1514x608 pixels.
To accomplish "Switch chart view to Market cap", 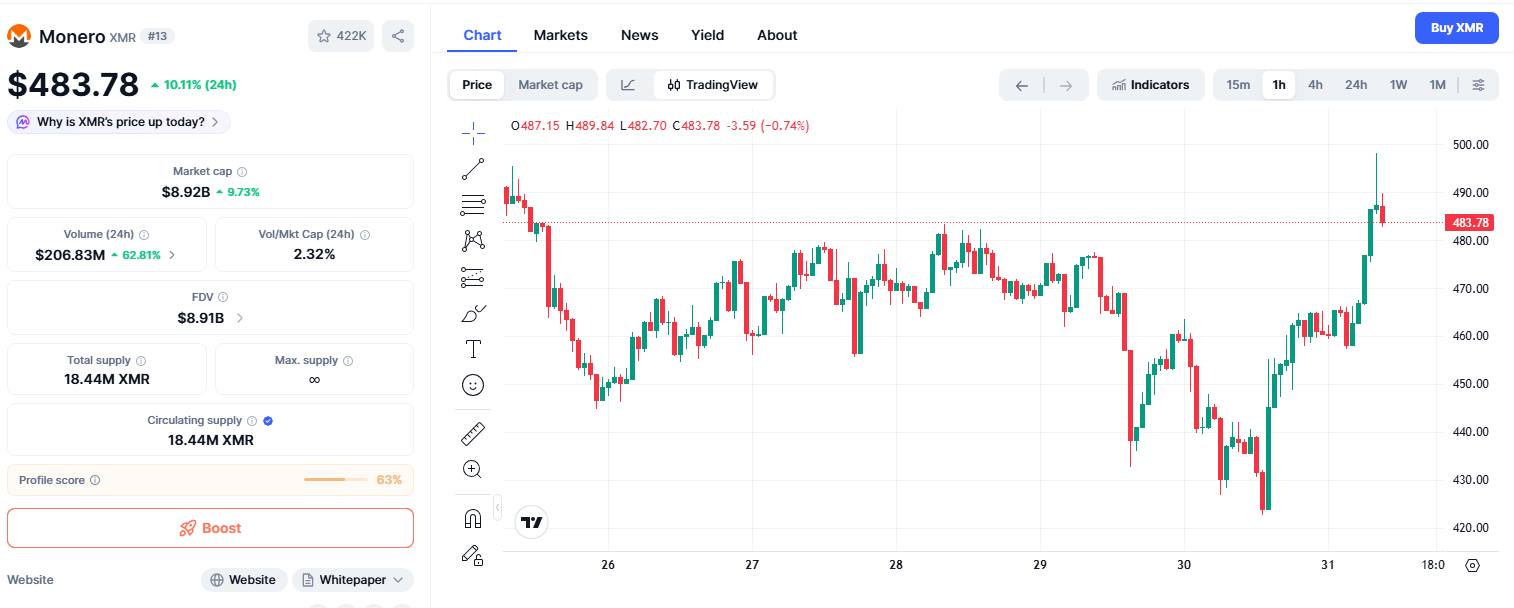I will [550, 85].
